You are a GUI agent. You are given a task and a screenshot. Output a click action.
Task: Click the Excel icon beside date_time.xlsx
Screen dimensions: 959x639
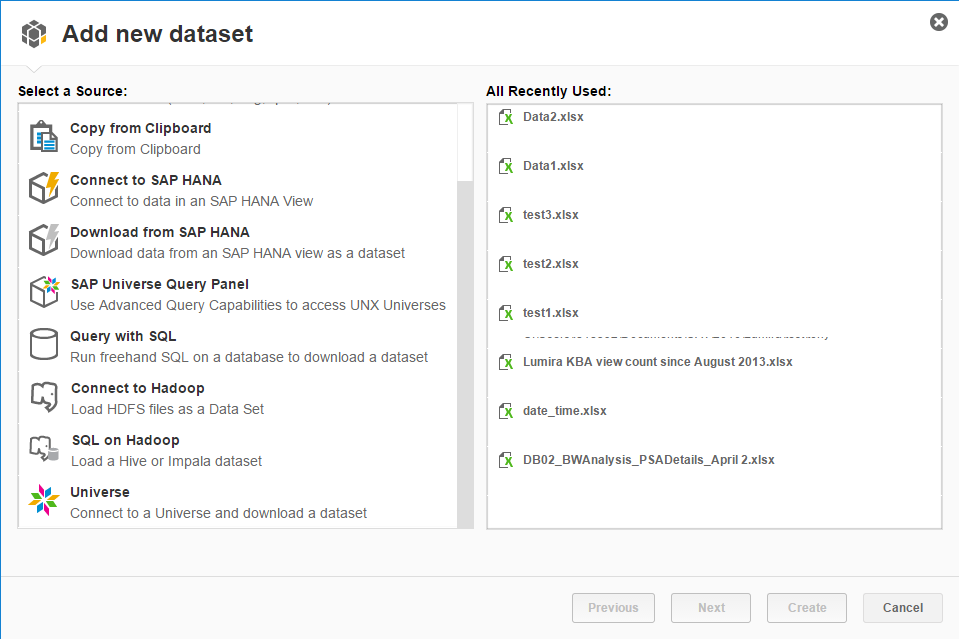[x=506, y=411]
